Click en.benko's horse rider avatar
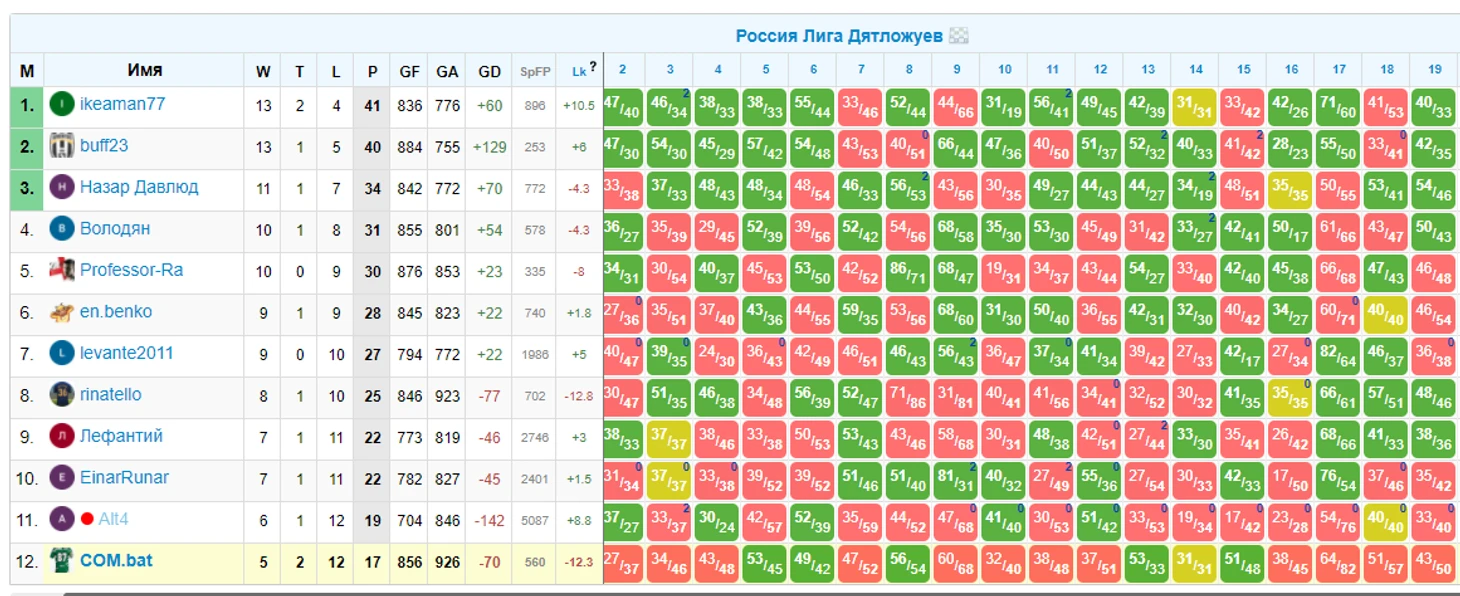This screenshot has width=1460, height=596. tap(62, 312)
